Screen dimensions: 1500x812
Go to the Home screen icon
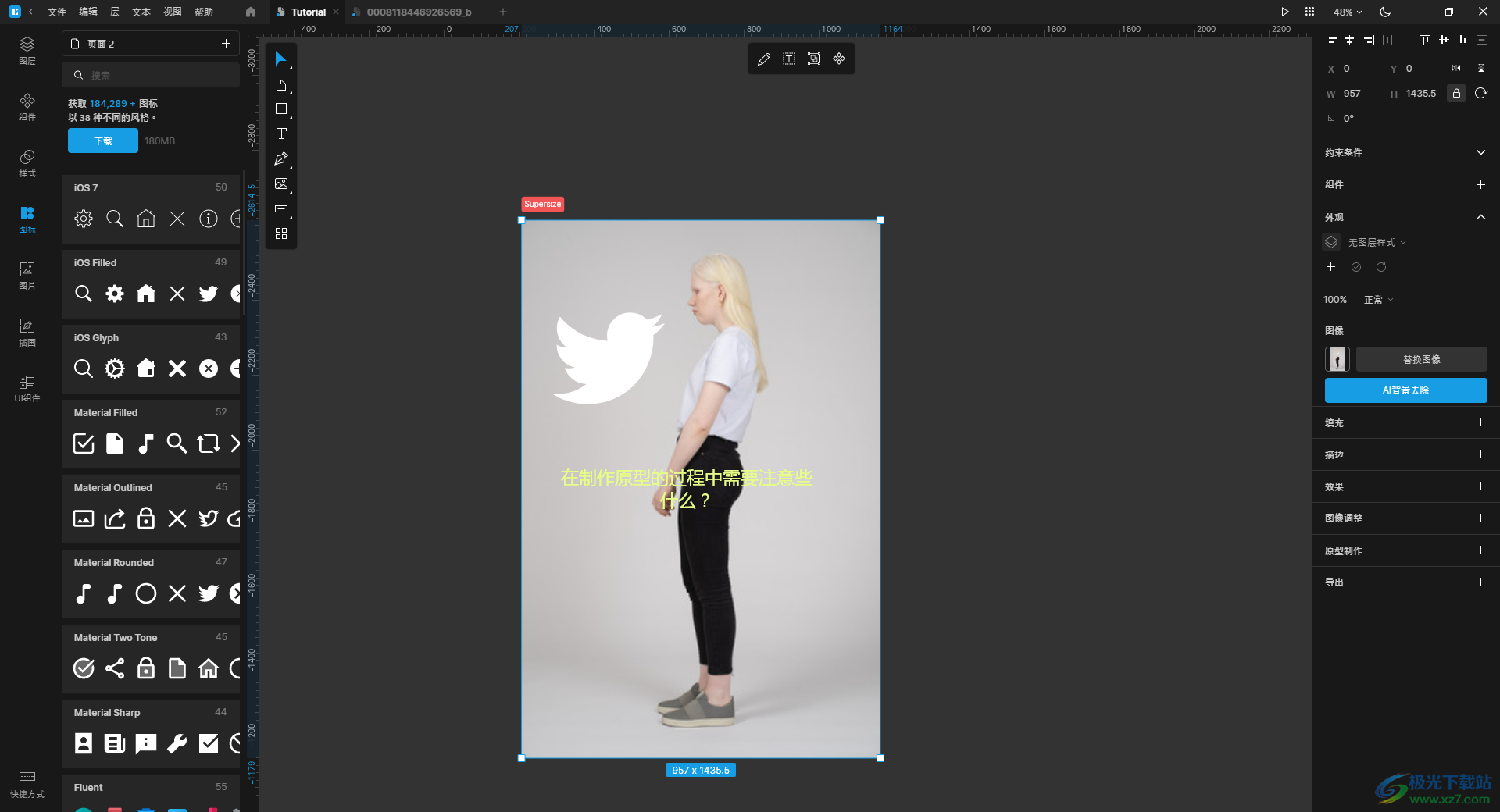click(x=251, y=12)
